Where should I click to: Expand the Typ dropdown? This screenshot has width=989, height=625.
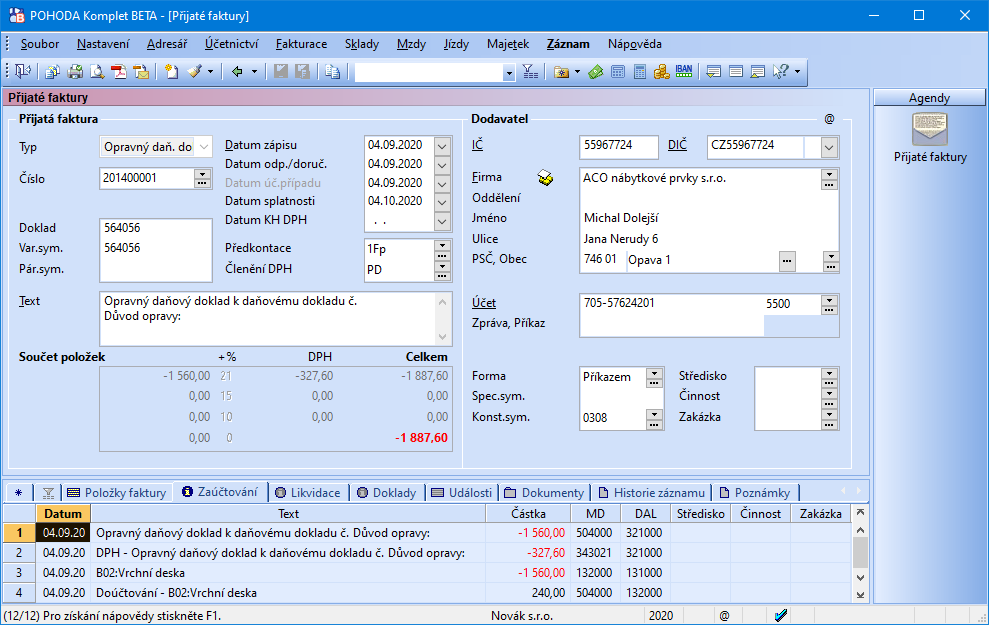(x=204, y=147)
